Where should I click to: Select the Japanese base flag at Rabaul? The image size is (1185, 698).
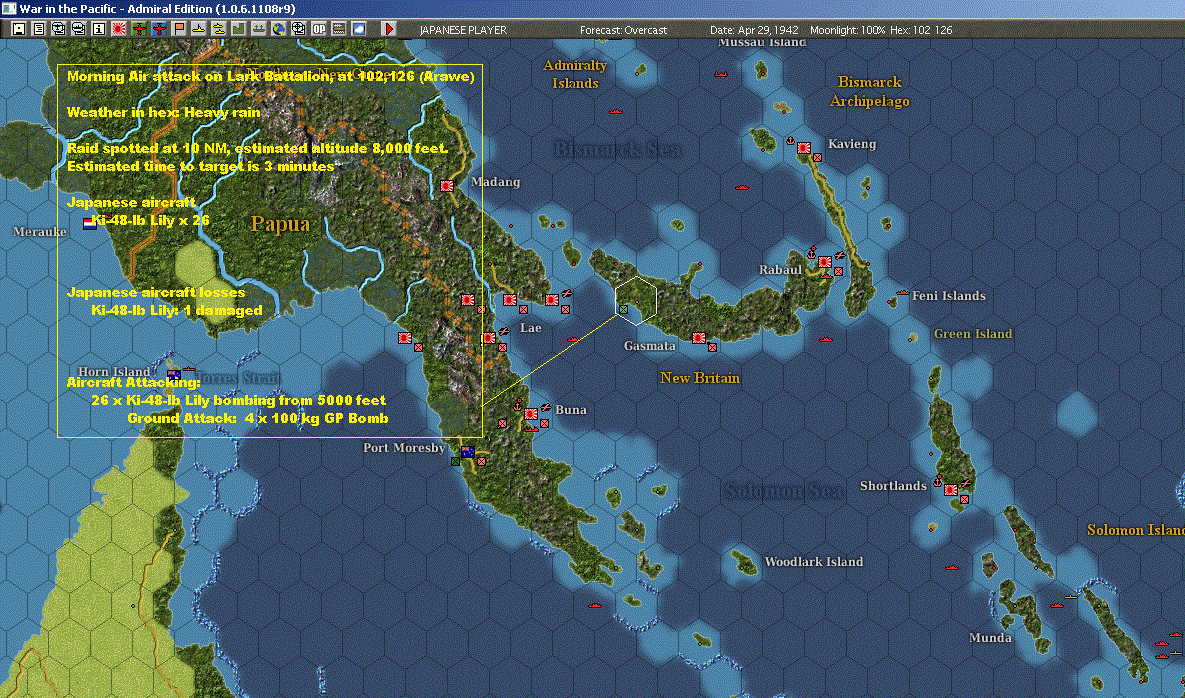coord(825,261)
